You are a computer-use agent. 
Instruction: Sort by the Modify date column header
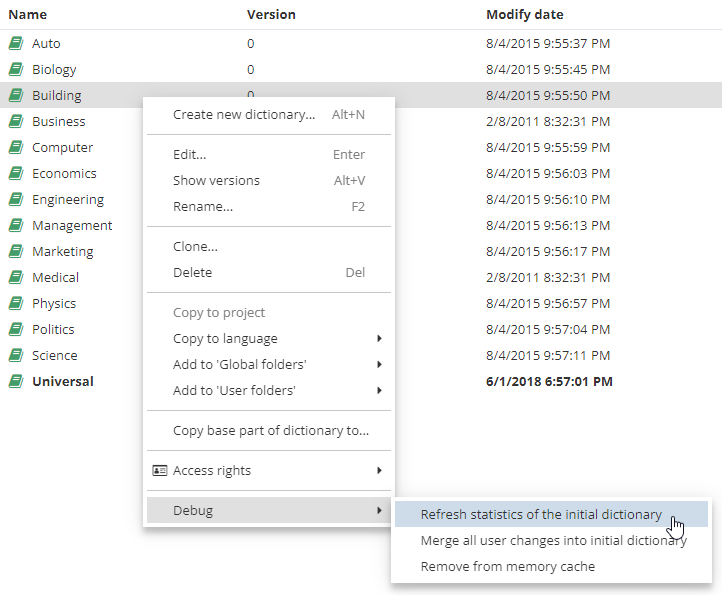[524, 15]
